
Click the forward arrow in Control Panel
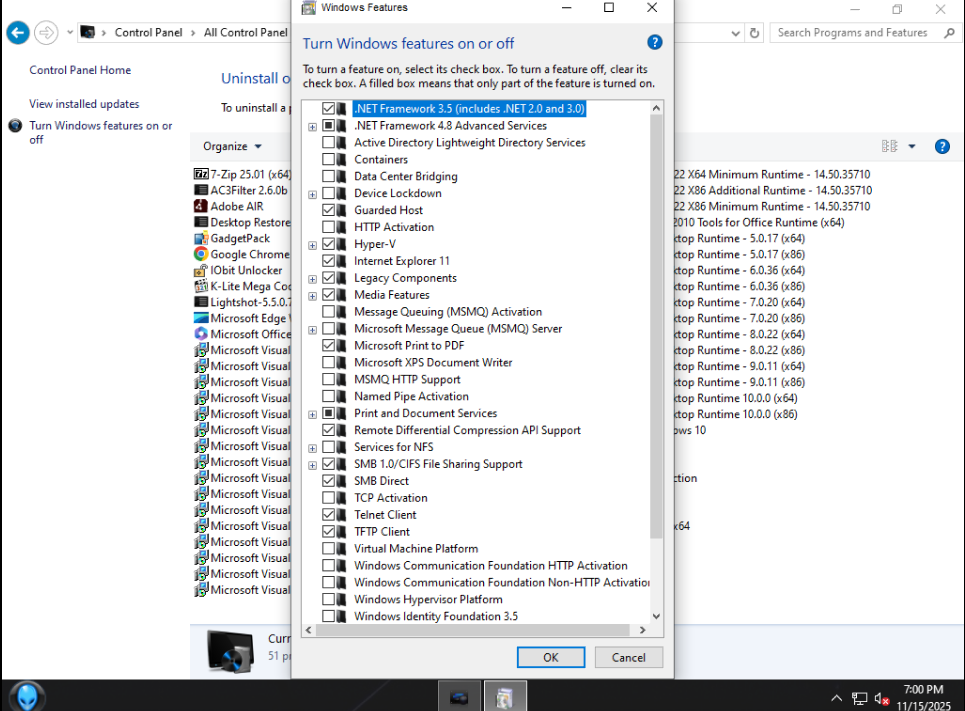[46, 33]
